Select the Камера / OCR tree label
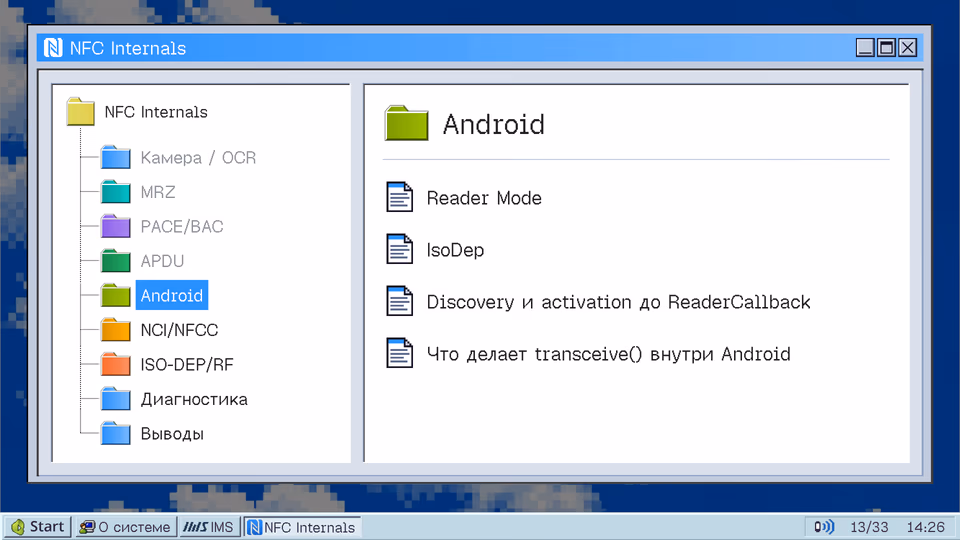Viewport: 960px width, 540px height. coord(198,158)
